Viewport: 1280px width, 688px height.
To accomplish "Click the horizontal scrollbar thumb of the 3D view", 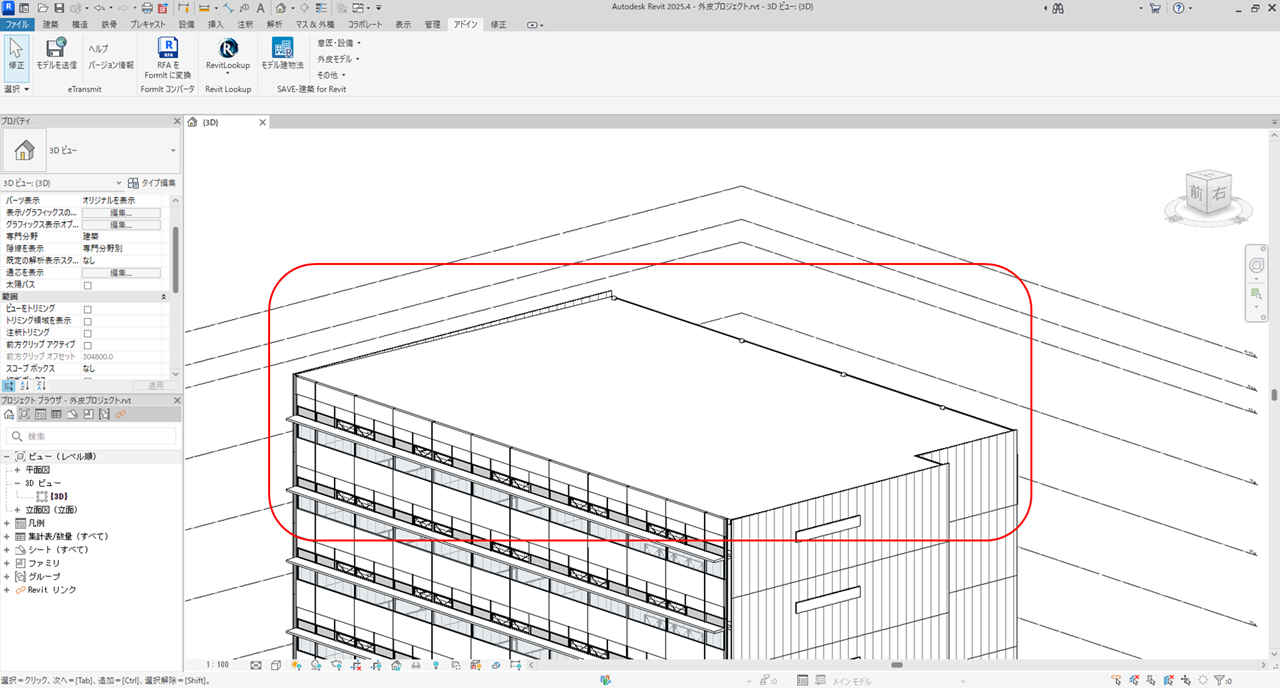I will (x=897, y=664).
